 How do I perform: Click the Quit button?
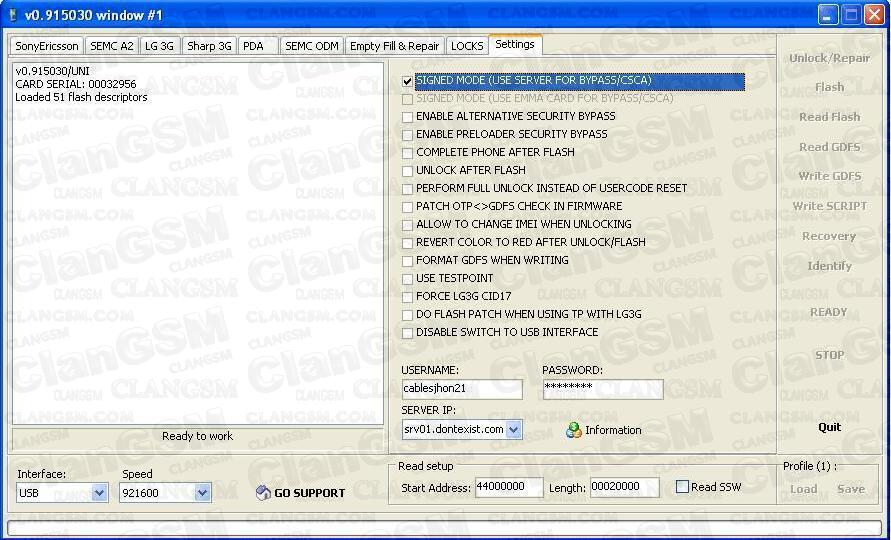(x=829, y=427)
